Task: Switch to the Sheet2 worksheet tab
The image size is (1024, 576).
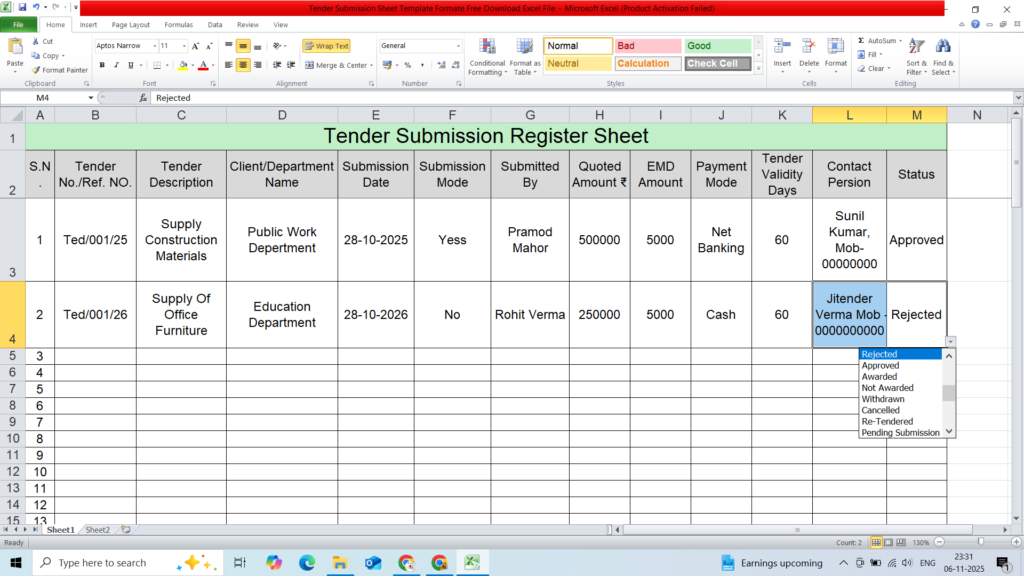Action: [x=97, y=529]
